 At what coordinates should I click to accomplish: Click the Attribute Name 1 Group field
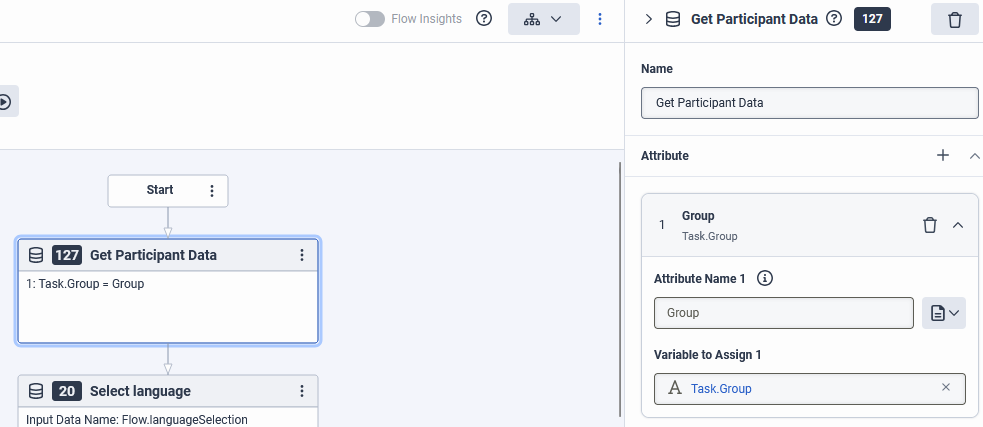(x=783, y=313)
